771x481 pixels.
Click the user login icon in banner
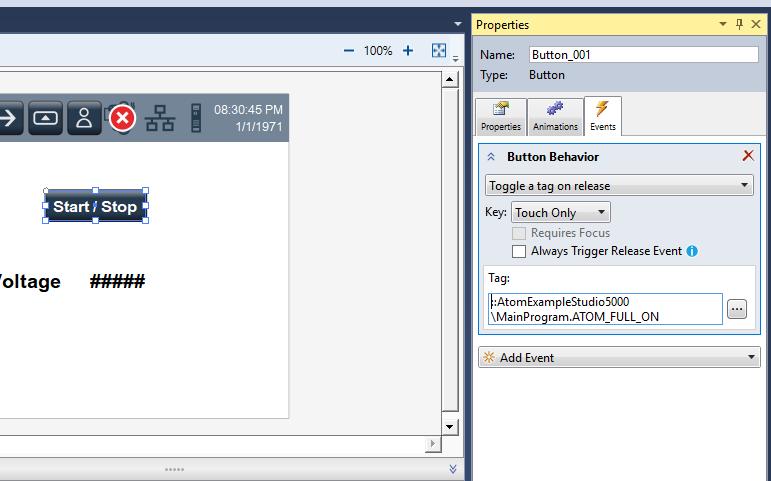point(84,118)
